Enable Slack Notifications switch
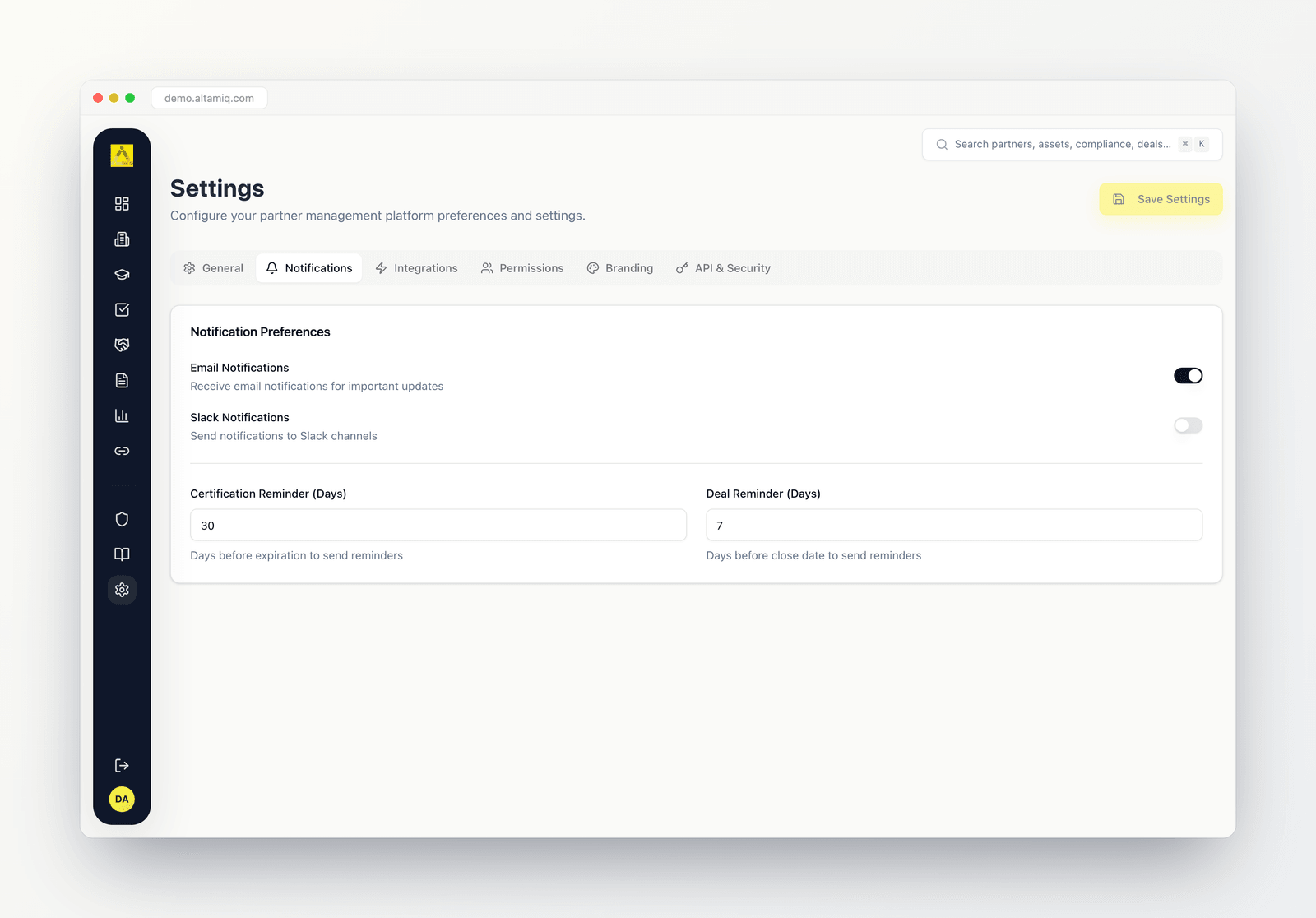This screenshot has width=1316, height=918. point(1189,425)
